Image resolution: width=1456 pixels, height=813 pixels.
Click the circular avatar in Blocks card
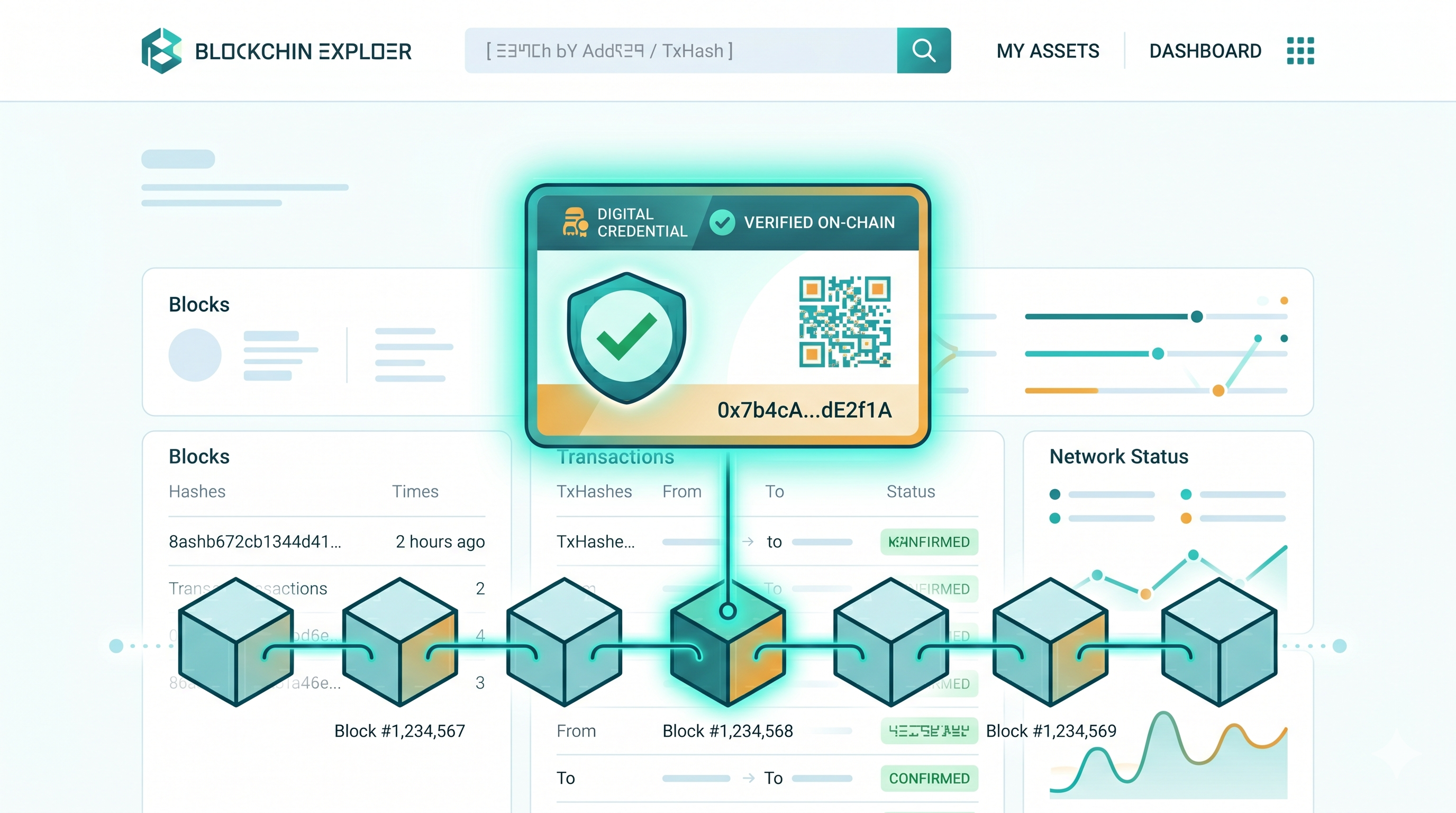tap(195, 355)
